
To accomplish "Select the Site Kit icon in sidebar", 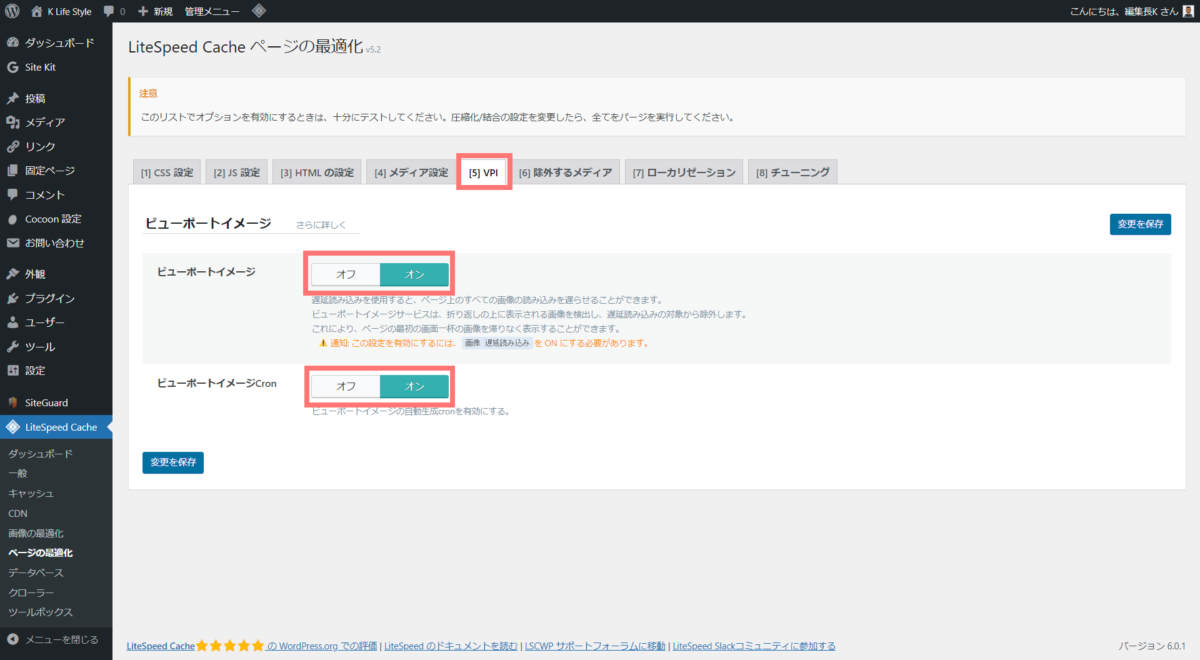I will (x=12, y=68).
